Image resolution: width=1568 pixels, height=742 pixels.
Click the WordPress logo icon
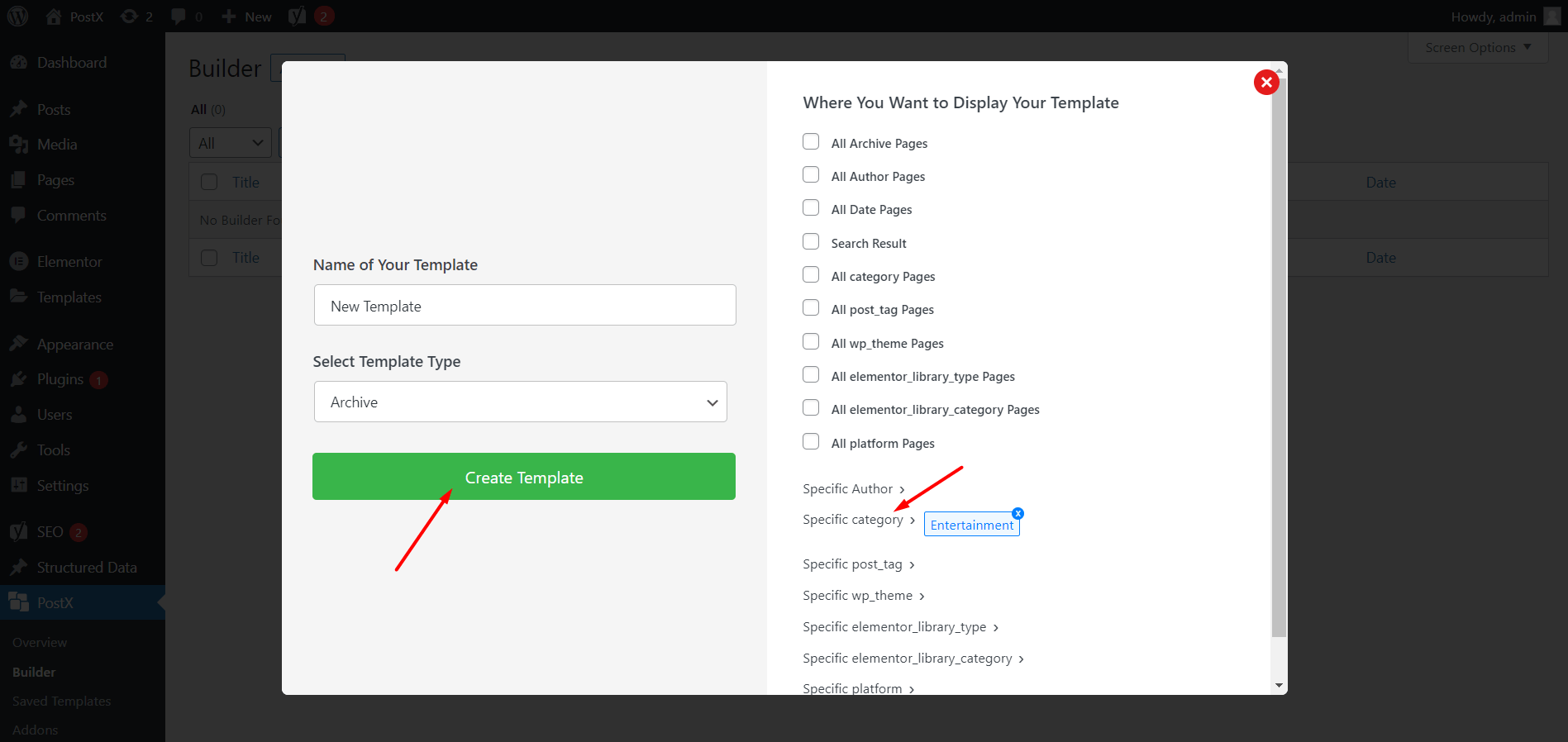(17, 16)
